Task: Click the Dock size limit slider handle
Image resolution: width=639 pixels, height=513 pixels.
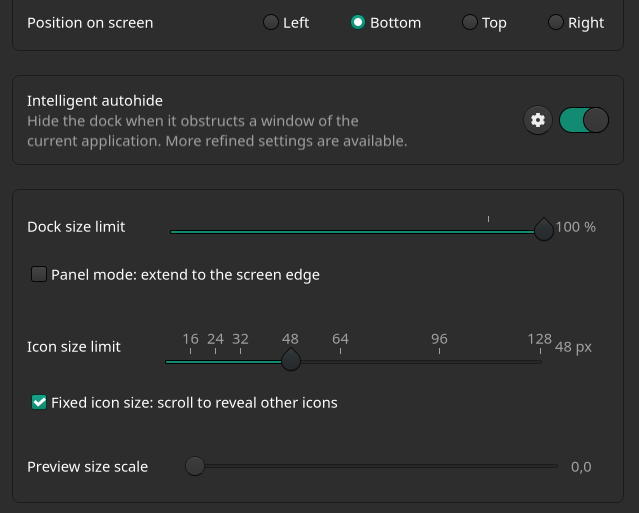Action: point(543,231)
